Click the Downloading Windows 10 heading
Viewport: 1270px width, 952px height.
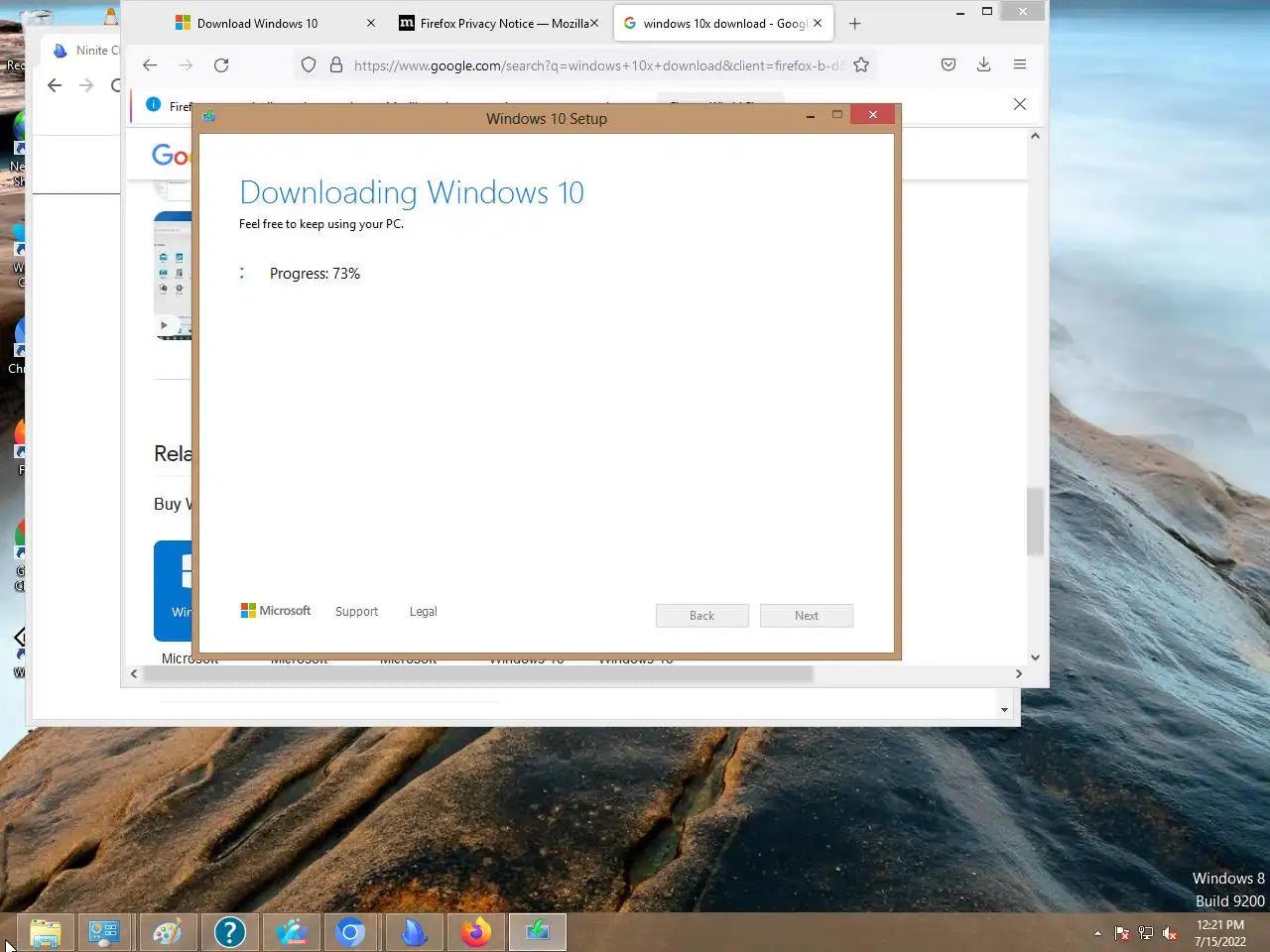tap(412, 192)
